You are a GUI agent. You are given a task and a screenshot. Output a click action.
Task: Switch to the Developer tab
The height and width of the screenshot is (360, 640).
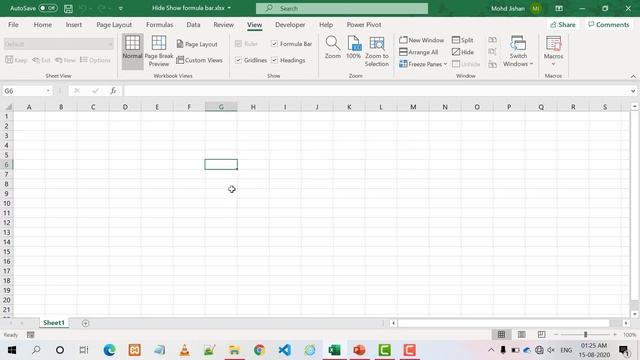(x=290, y=24)
